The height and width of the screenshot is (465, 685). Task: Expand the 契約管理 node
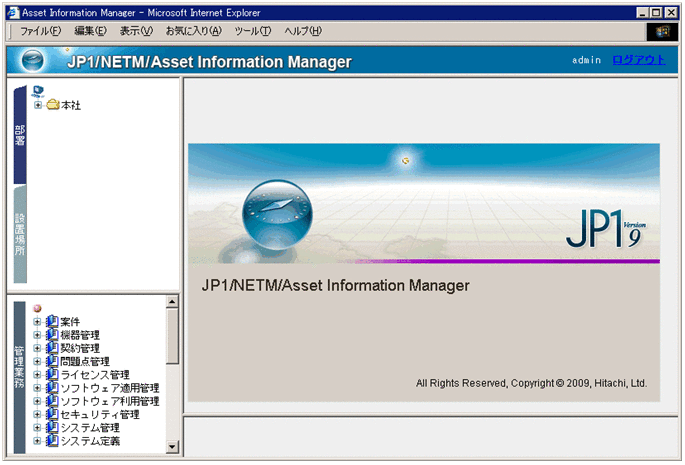37,348
